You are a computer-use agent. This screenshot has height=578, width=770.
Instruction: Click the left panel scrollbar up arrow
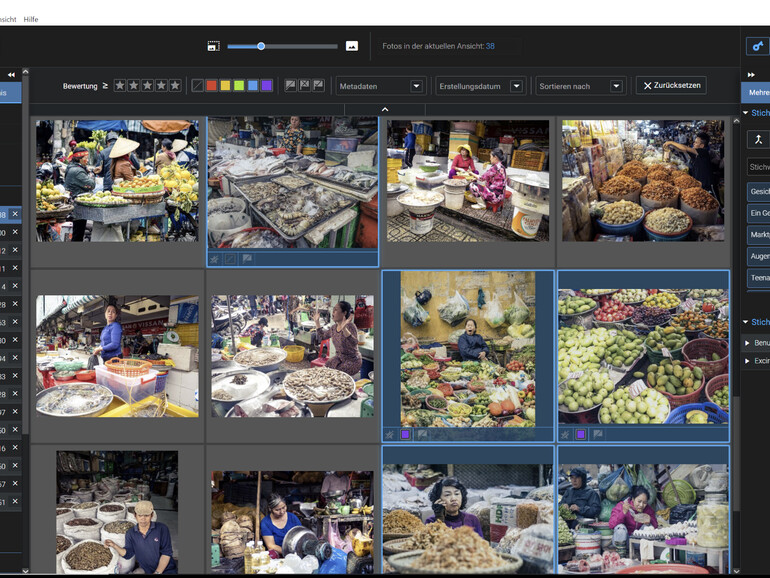[26, 72]
